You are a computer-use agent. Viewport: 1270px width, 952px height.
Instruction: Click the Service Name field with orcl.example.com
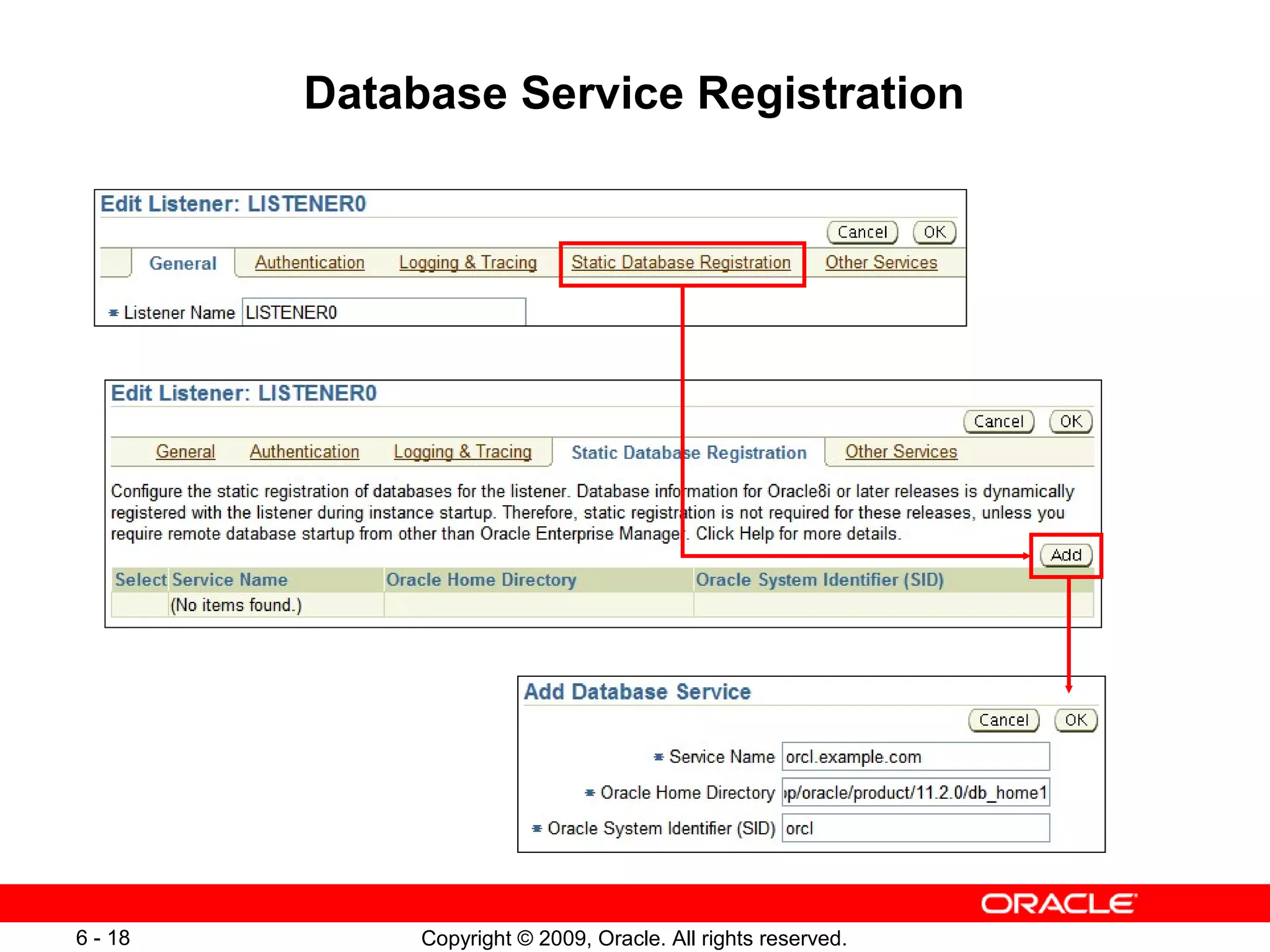coord(916,757)
